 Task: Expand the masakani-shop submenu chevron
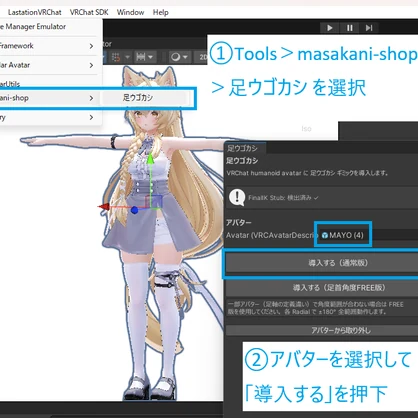pos(91,98)
